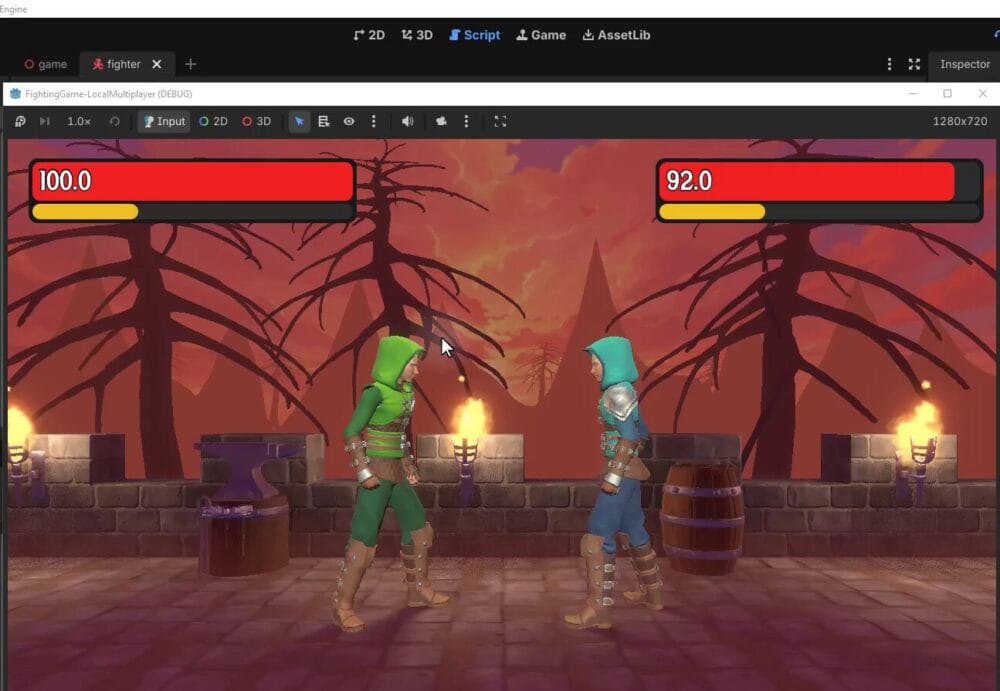Reset the game speed
Image resolution: width=1000 pixels, height=691 pixels.
114,121
